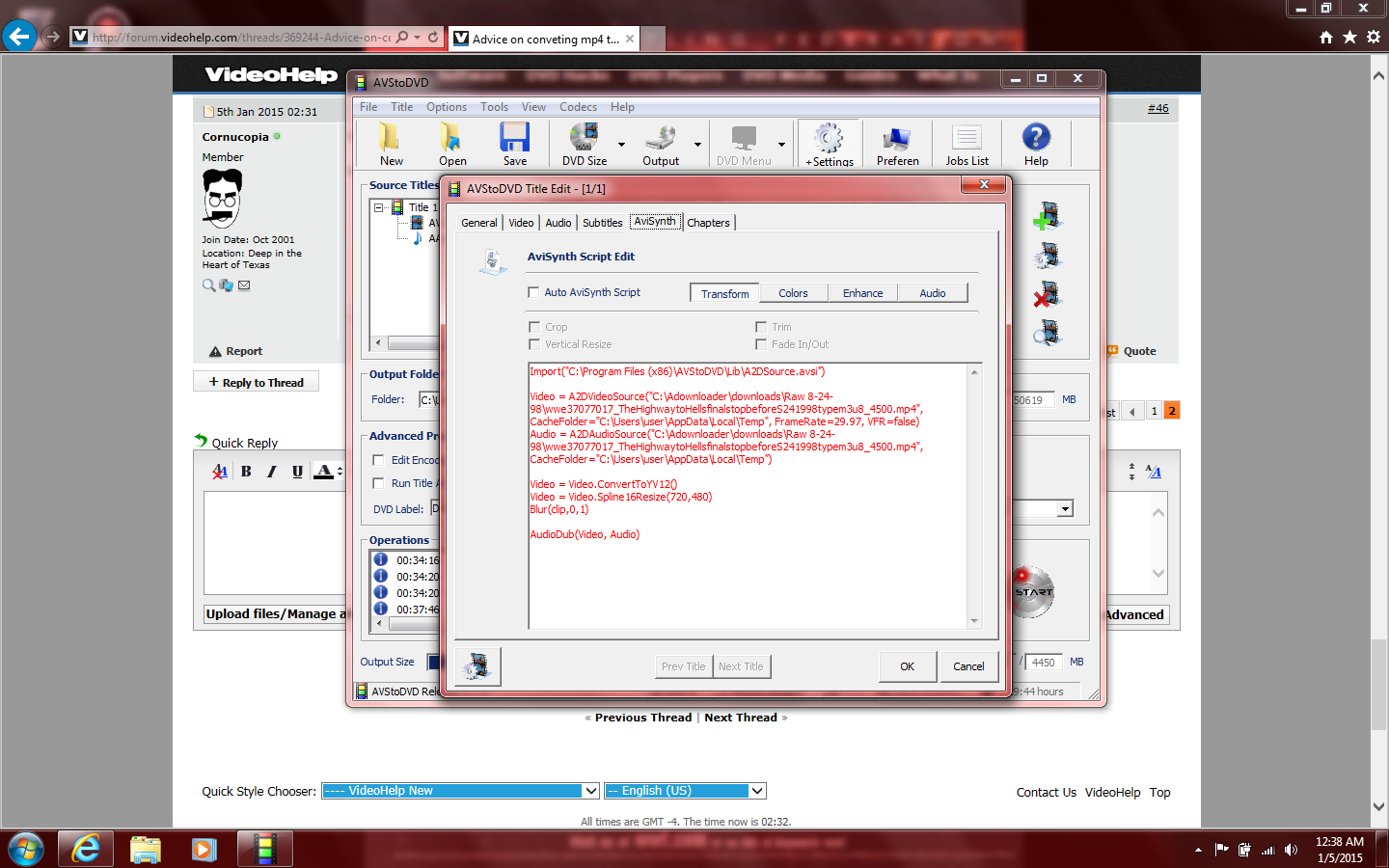Viewport: 1389px width, 868px height.
Task: Click the bold B icon in Quick Reply
Action: 246,471
